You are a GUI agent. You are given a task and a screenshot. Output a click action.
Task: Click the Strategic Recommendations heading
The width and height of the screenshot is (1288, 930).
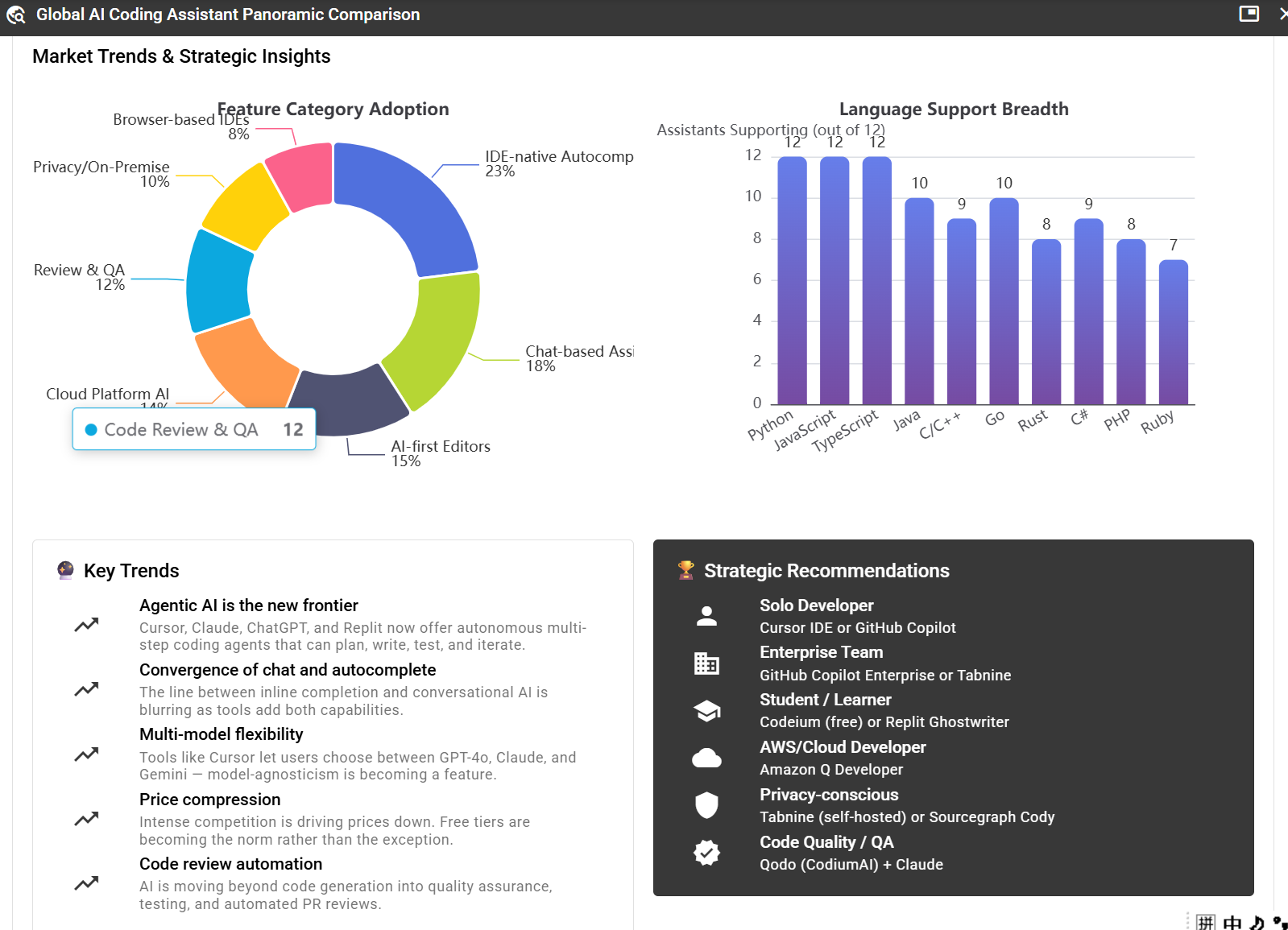826,571
